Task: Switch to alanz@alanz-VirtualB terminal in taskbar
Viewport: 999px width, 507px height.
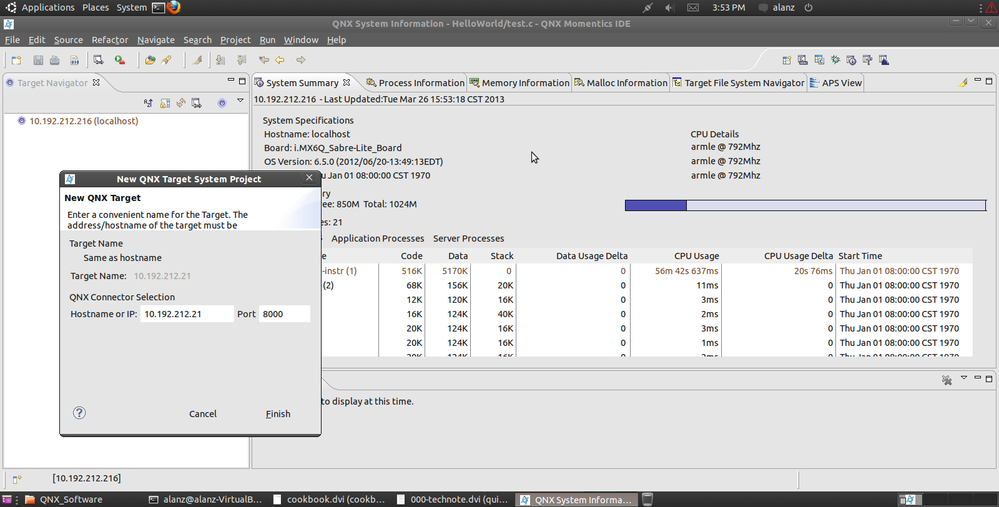Action: pyautogui.click(x=205, y=499)
